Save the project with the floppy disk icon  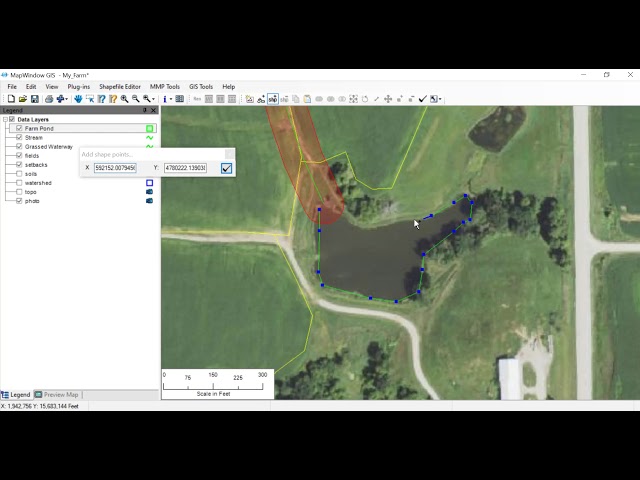click(35, 99)
